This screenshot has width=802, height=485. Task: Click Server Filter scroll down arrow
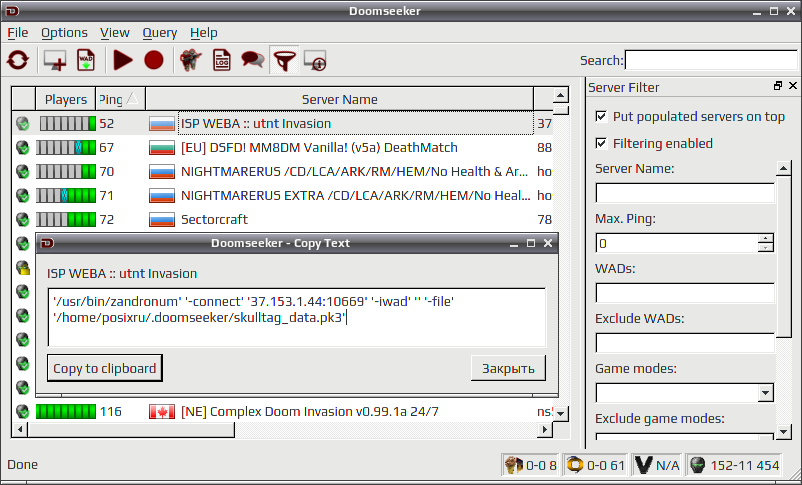pos(784,432)
